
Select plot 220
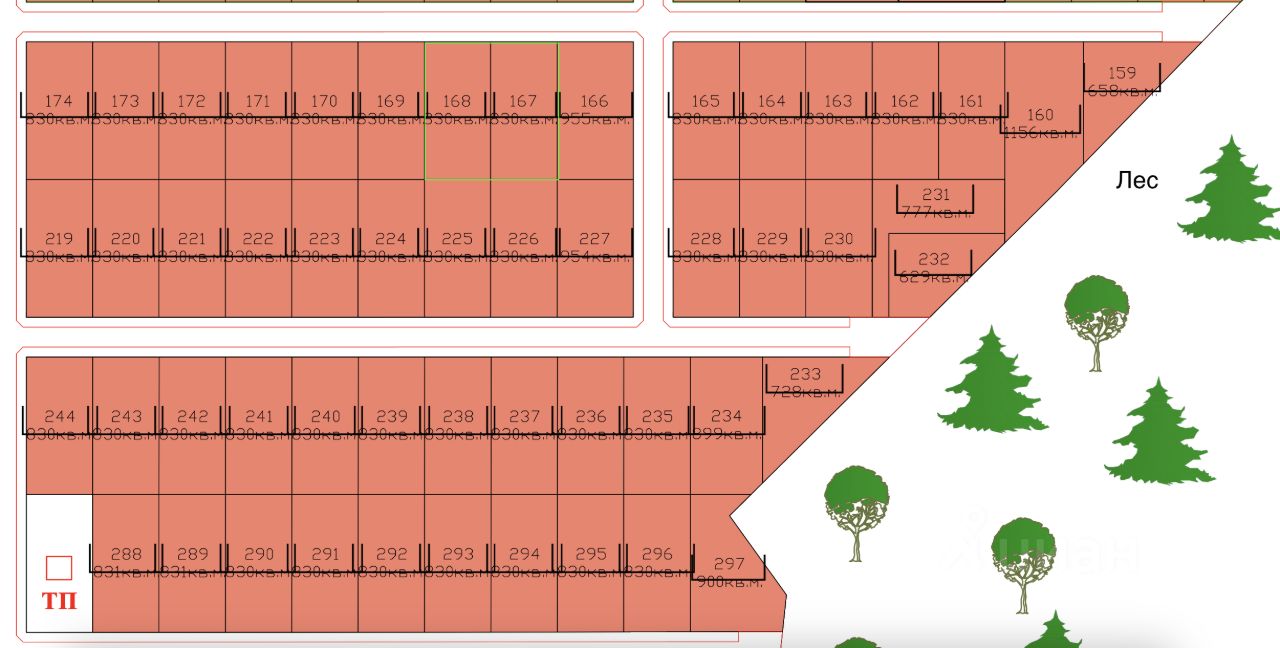126,248
